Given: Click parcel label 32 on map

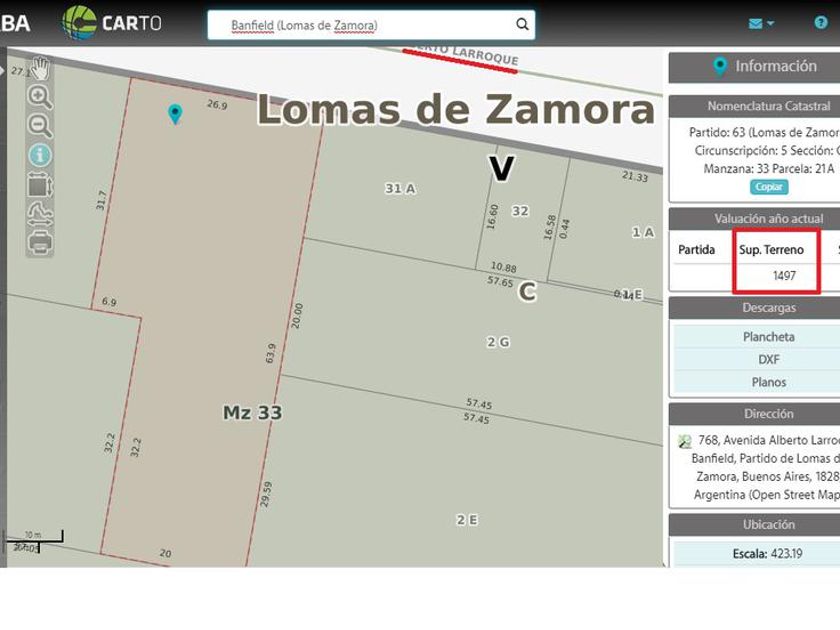Looking at the screenshot, I should click(520, 211).
